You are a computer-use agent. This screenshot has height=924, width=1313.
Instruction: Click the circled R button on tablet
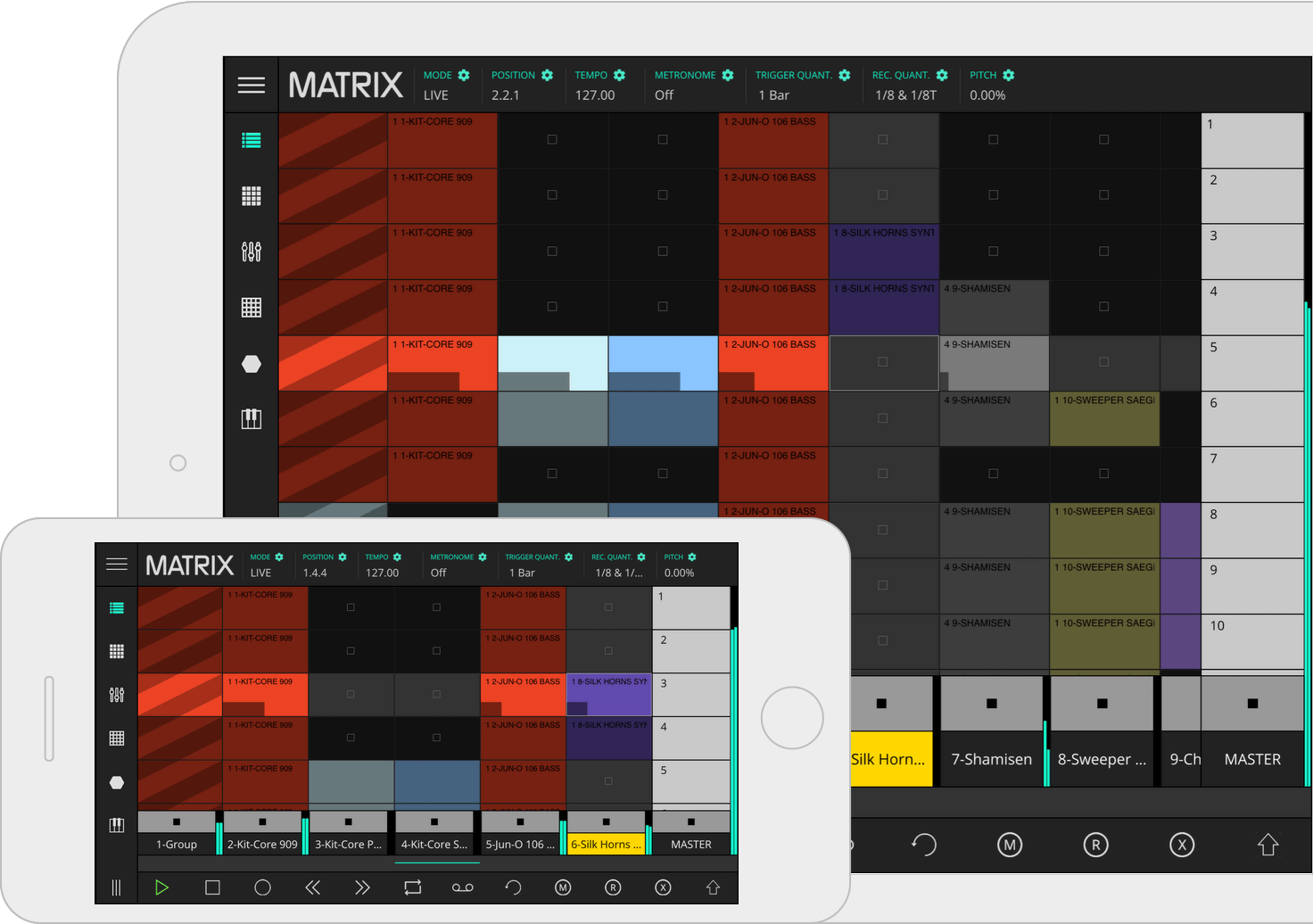[1095, 845]
